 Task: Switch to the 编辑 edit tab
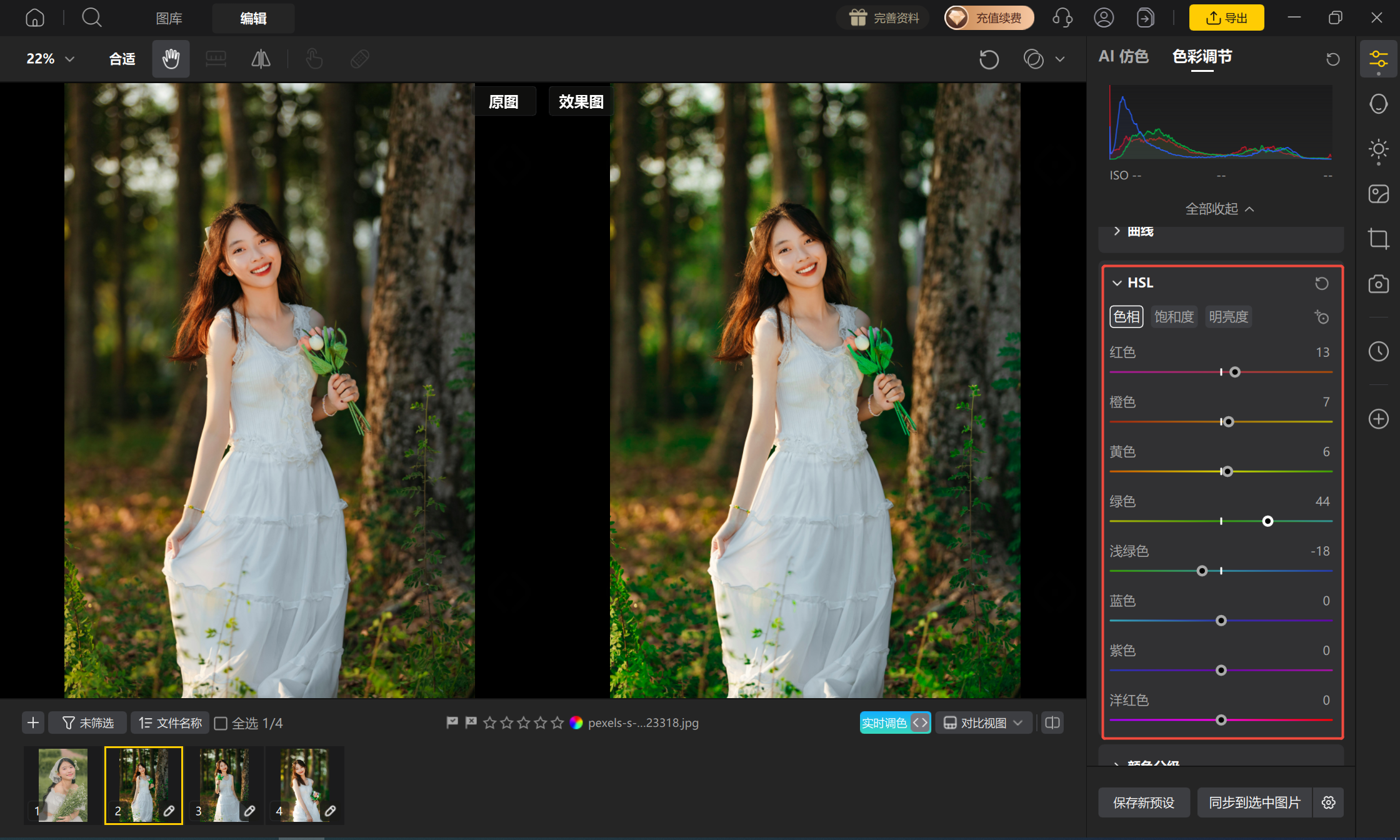(x=253, y=18)
